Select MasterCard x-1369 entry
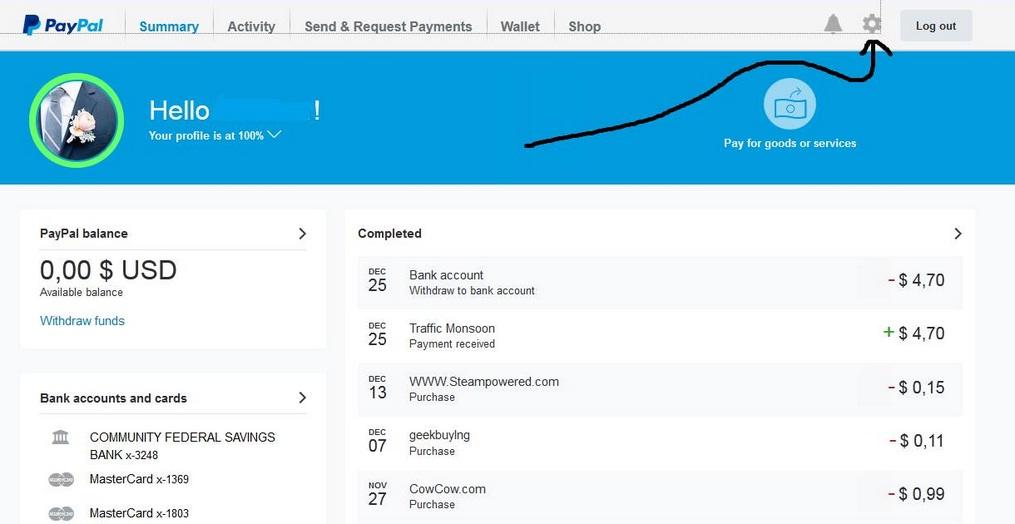The image size is (1015, 524). click(x=139, y=479)
